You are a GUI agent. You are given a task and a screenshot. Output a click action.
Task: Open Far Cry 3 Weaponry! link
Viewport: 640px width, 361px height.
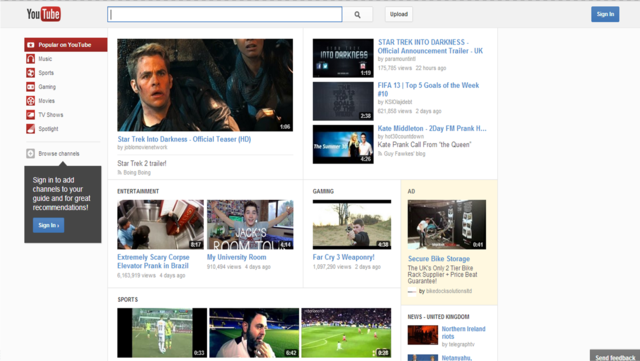[x=343, y=257]
